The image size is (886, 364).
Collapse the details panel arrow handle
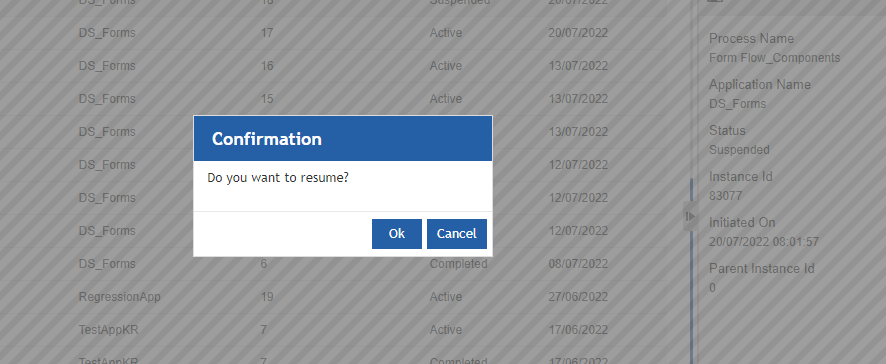pyautogui.click(x=689, y=216)
